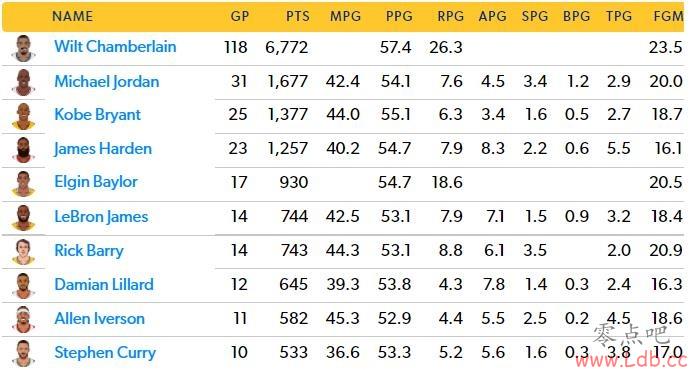The image size is (697, 370).
Task: Click Allen Iverson's headband avatar
Action: pos(24,319)
